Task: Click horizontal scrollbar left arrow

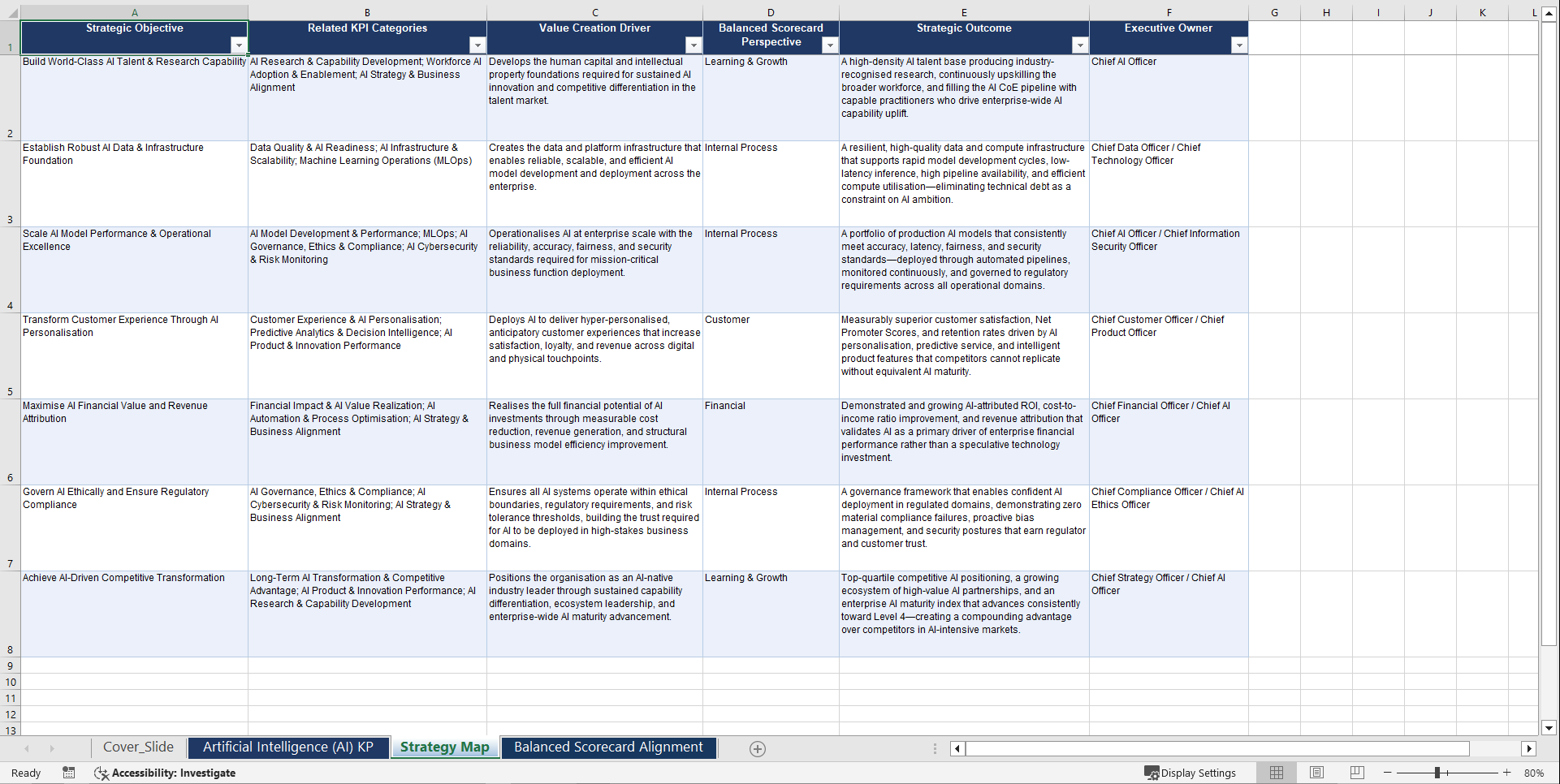Action: point(957,748)
